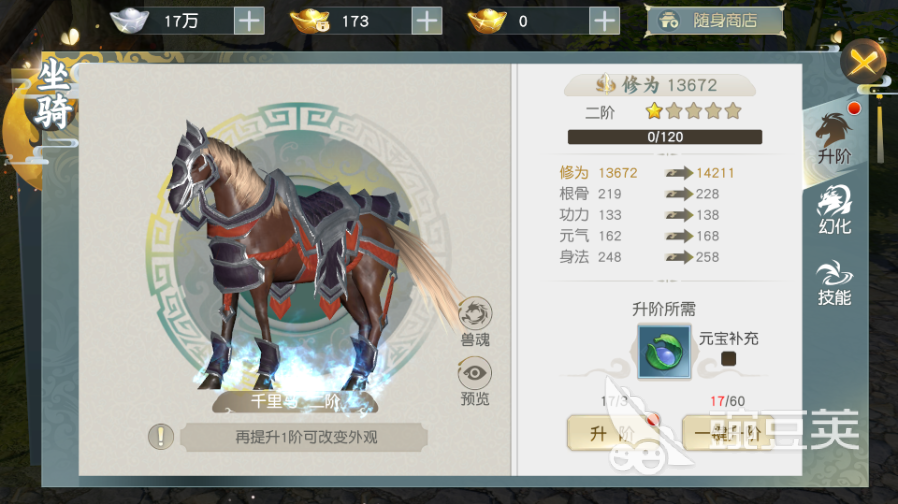Click the 0/120 upgrade progress bar

[x=665, y=137]
